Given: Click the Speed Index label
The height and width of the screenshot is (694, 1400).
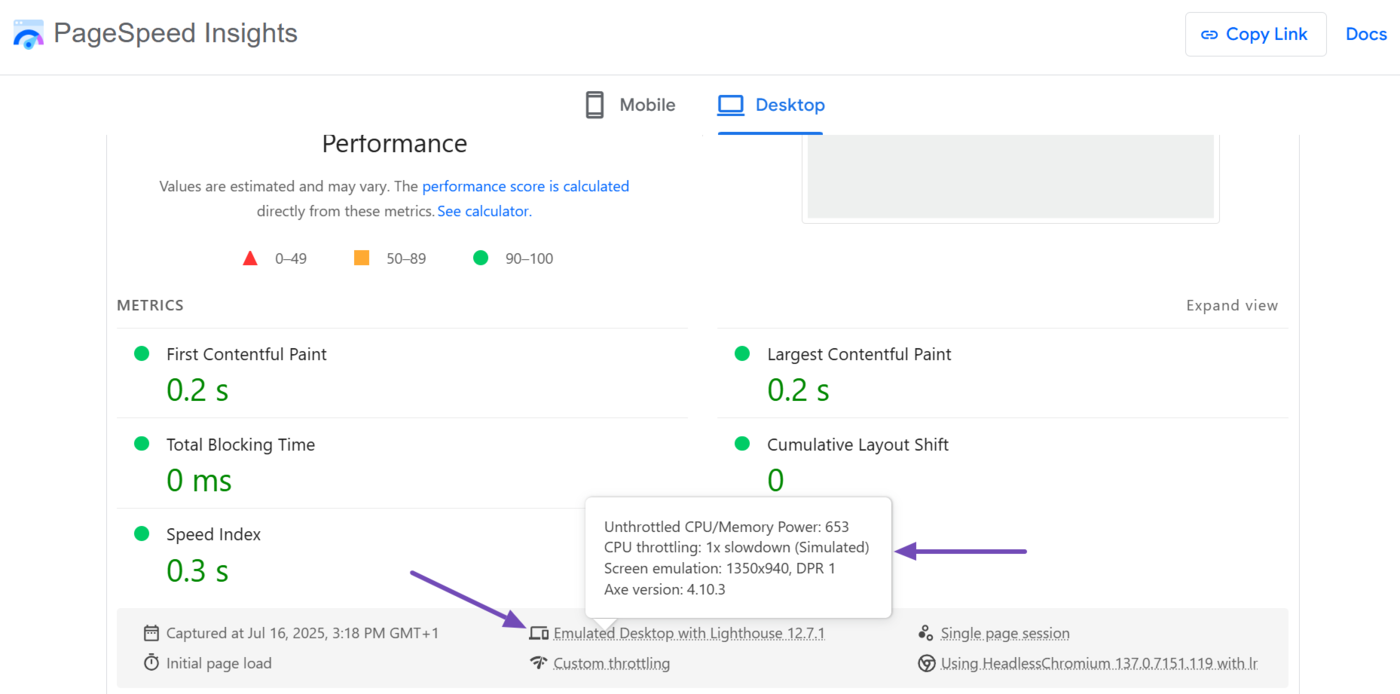Looking at the screenshot, I should point(214,535).
